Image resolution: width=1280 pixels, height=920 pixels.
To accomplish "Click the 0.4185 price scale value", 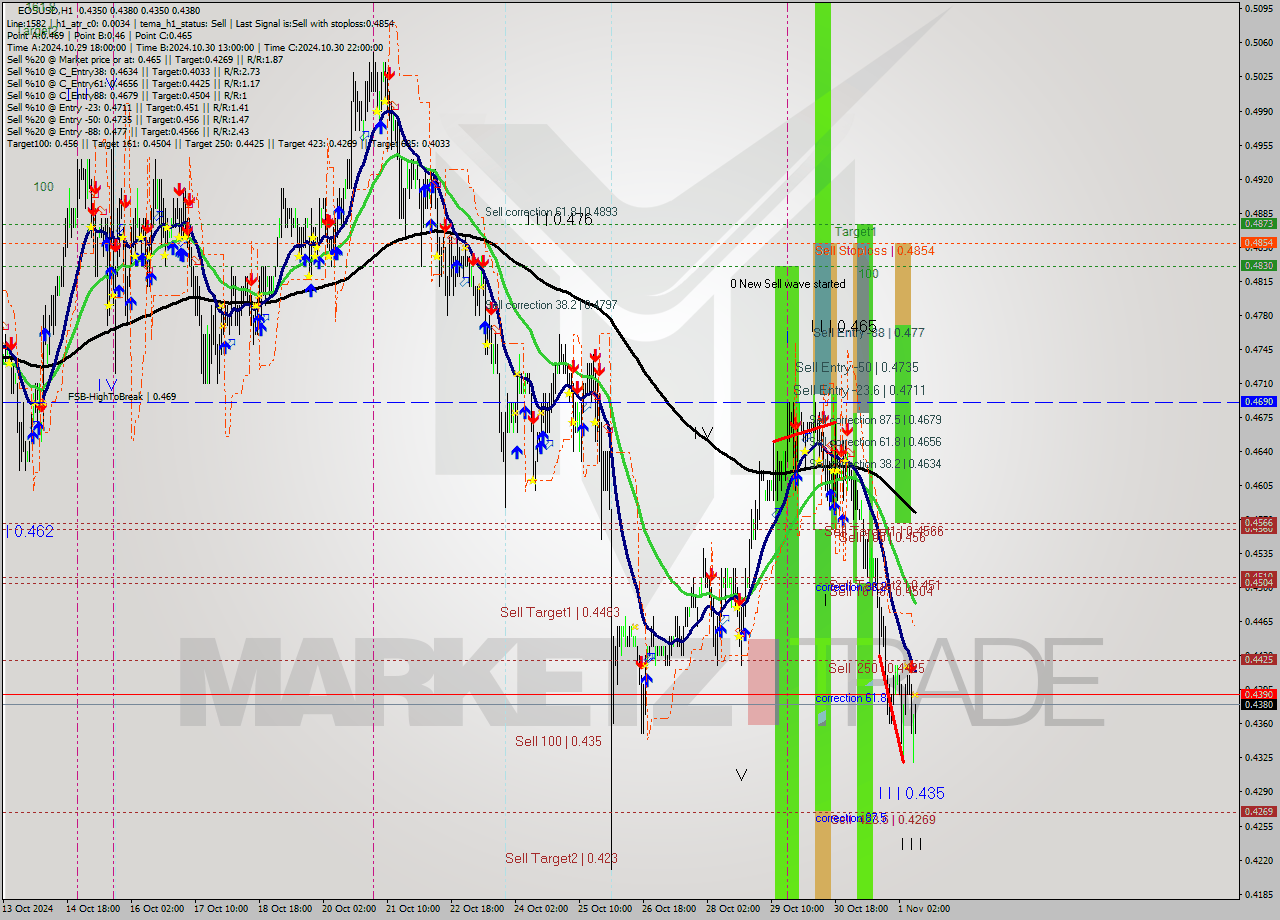I will click(x=1258, y=894).
